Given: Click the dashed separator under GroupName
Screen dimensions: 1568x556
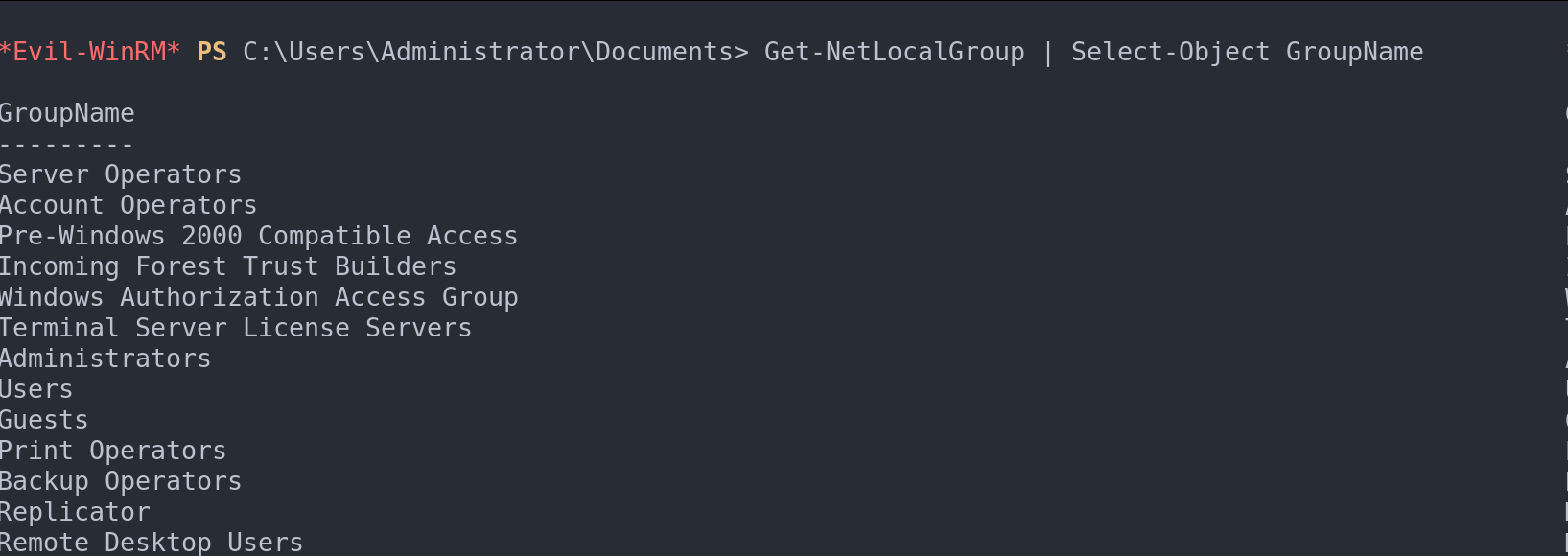Looking at the screenshot, I should [x=67, y=145].
